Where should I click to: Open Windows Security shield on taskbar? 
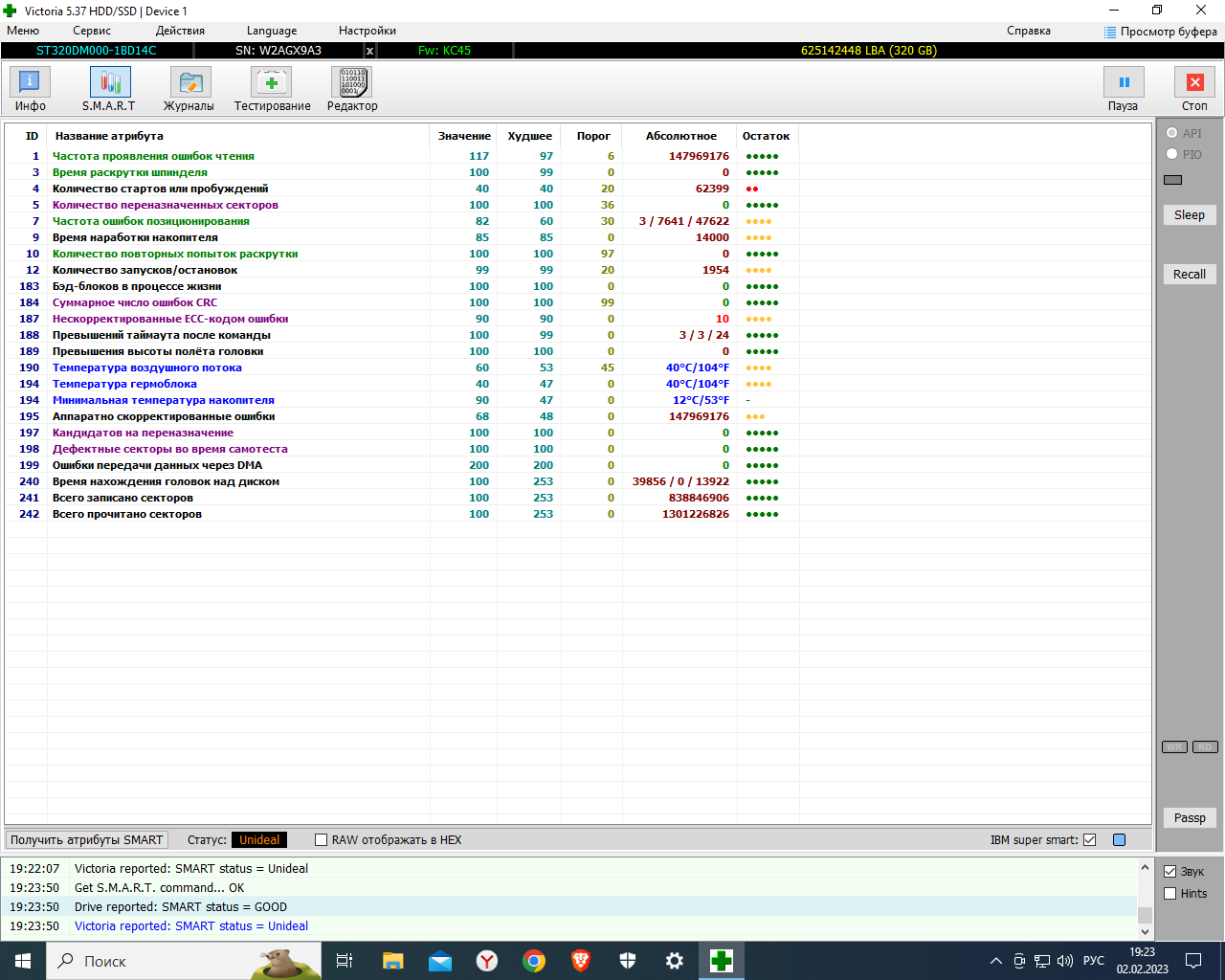point(628,961)
